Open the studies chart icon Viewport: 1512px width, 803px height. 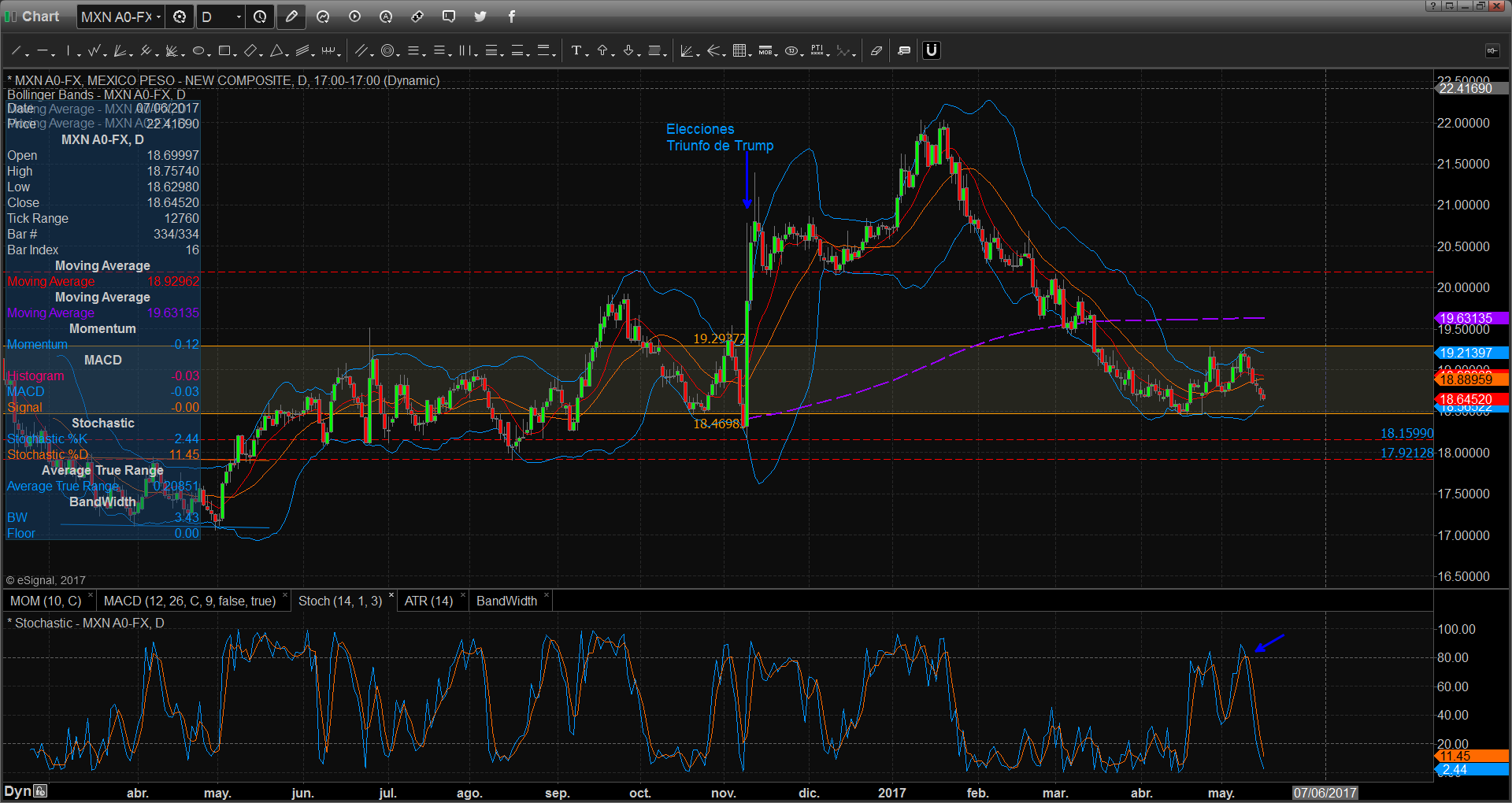(x=323, y=17)
